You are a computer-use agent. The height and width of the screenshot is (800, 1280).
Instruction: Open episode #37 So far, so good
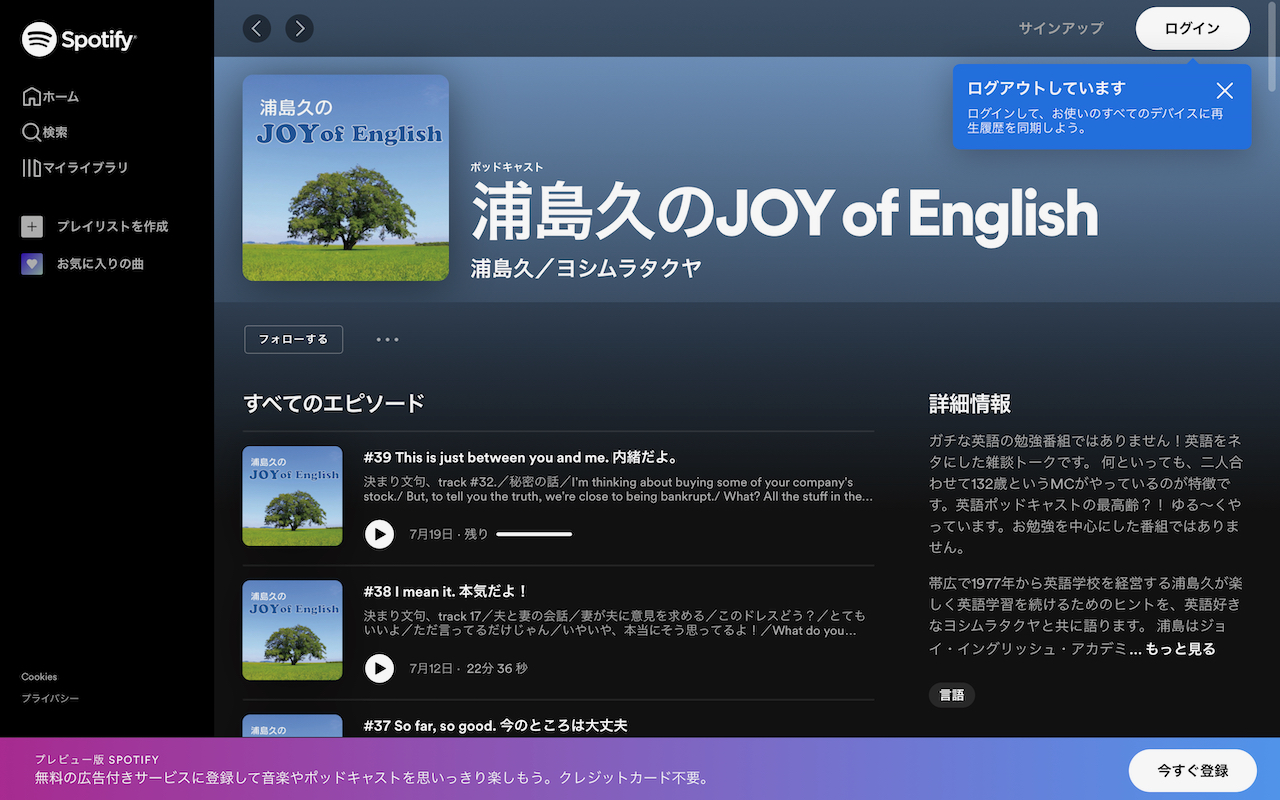pos(496,725)
